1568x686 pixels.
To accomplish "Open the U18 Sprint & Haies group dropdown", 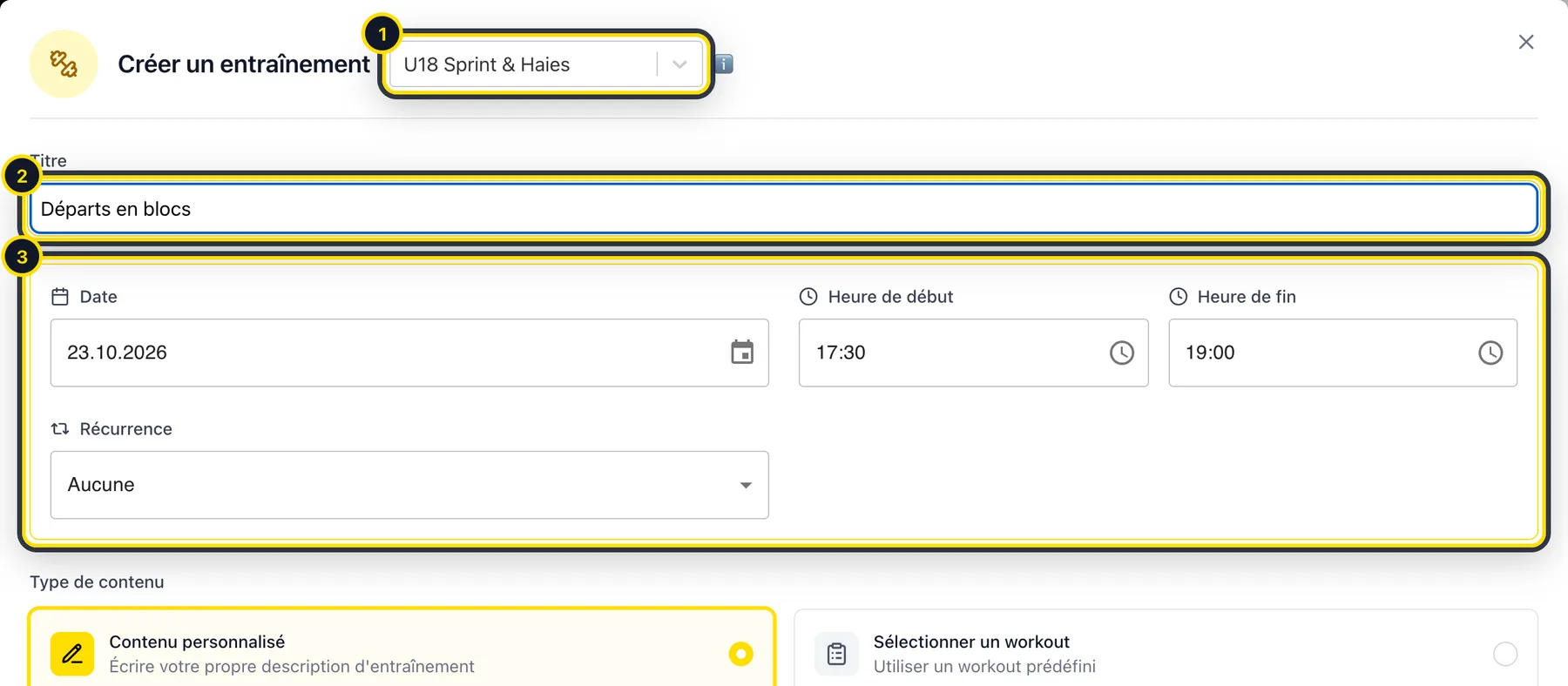I will pyautogui.click(x=546, y=64).
